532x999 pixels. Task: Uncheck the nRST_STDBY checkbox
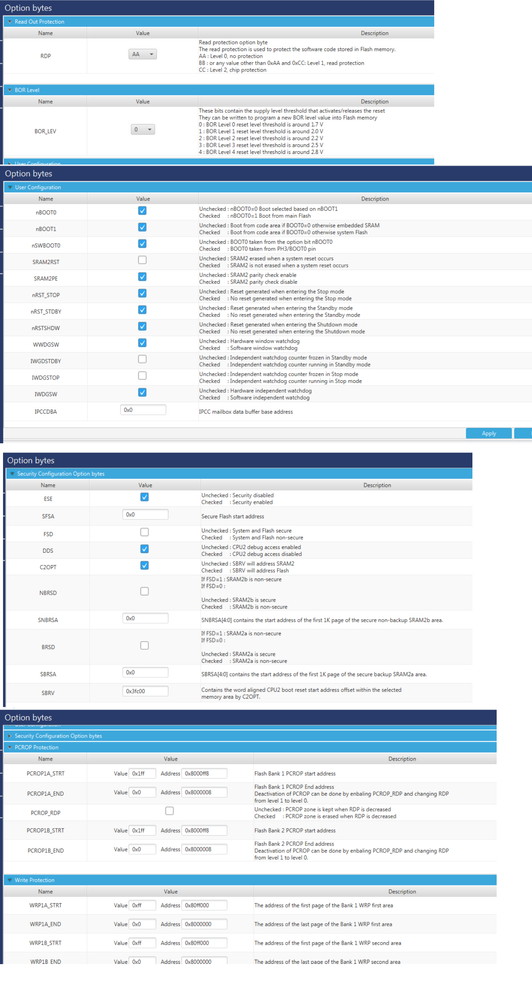pyautogui.click(x=142, y=310)
